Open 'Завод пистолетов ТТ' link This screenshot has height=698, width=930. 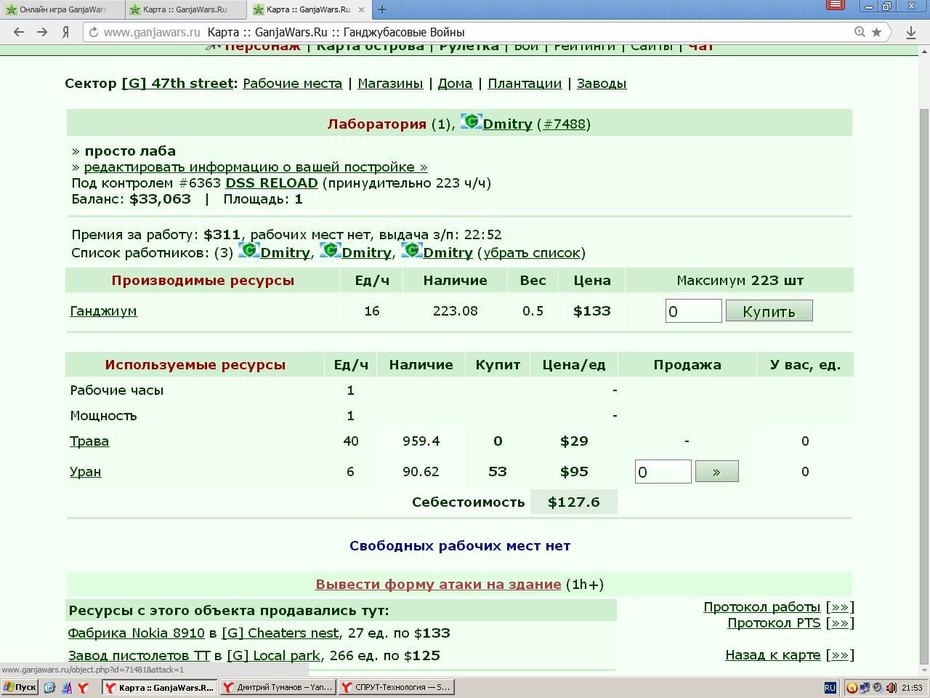(139, 656)
